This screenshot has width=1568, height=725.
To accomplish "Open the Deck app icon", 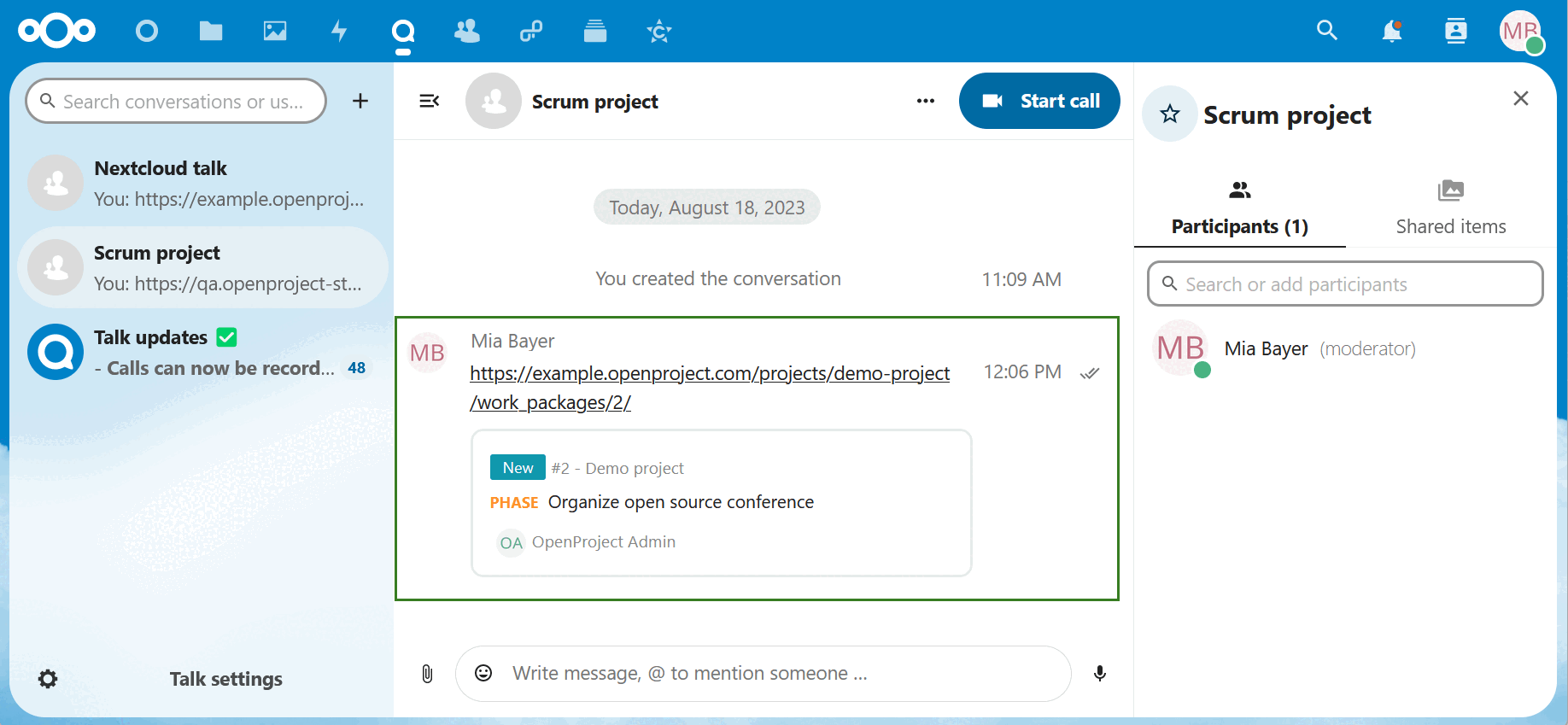I will point(595,32).
